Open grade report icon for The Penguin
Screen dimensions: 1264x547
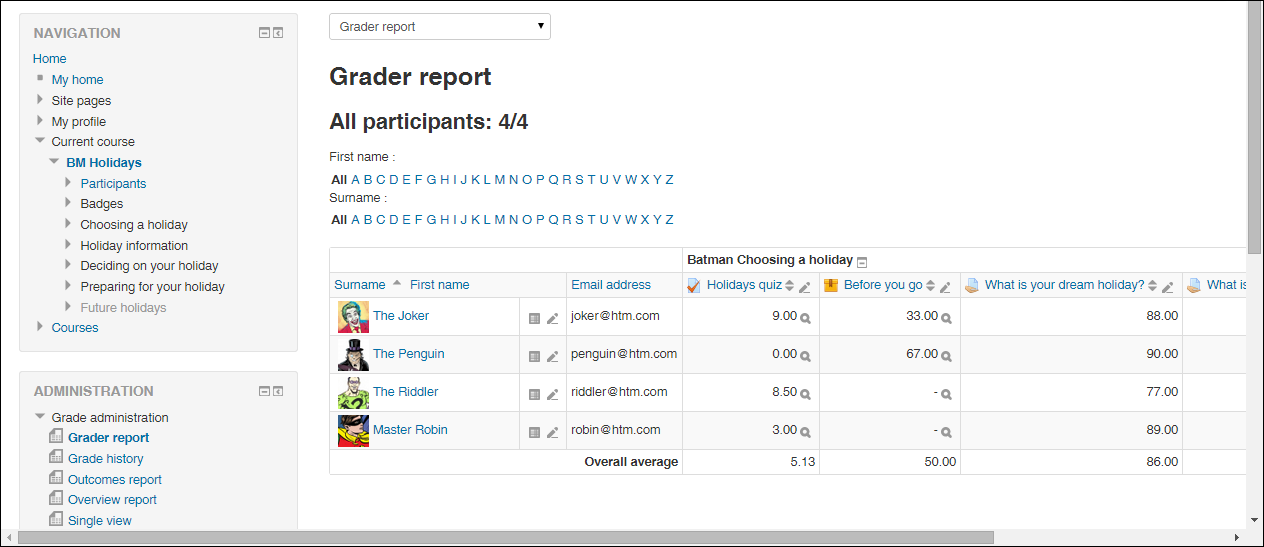(534, 357)
